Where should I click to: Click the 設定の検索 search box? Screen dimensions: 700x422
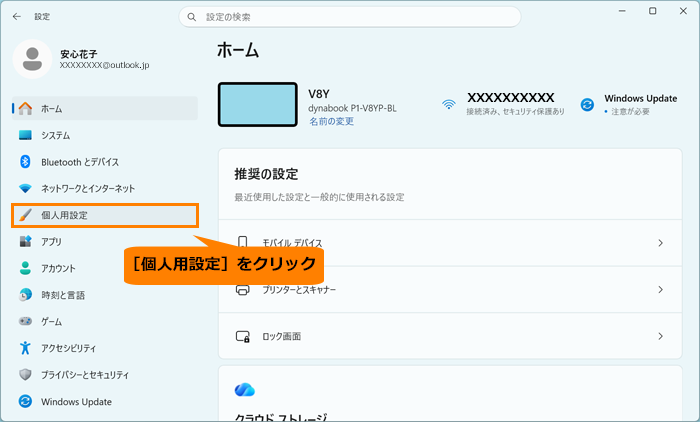350,17
